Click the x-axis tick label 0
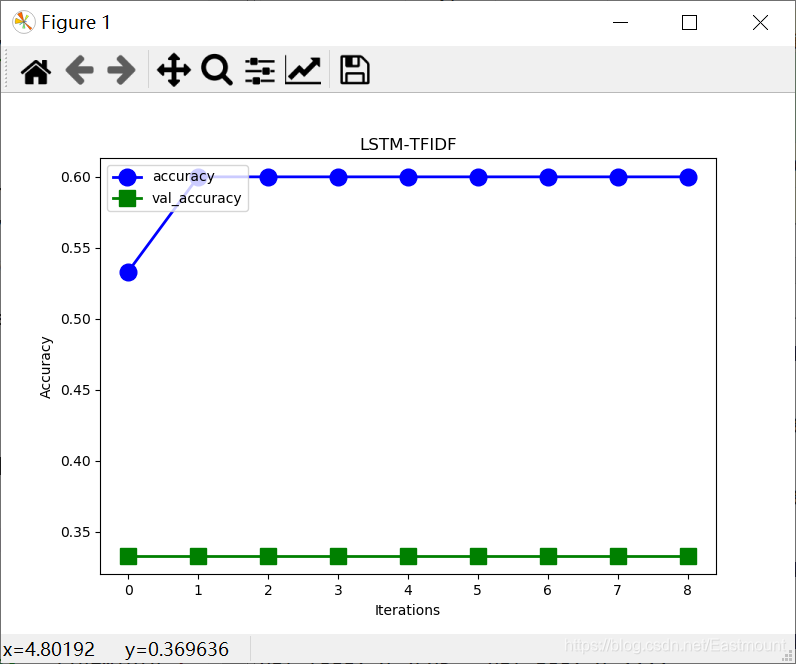Screen dimensions: 796x664 [129, 590]
